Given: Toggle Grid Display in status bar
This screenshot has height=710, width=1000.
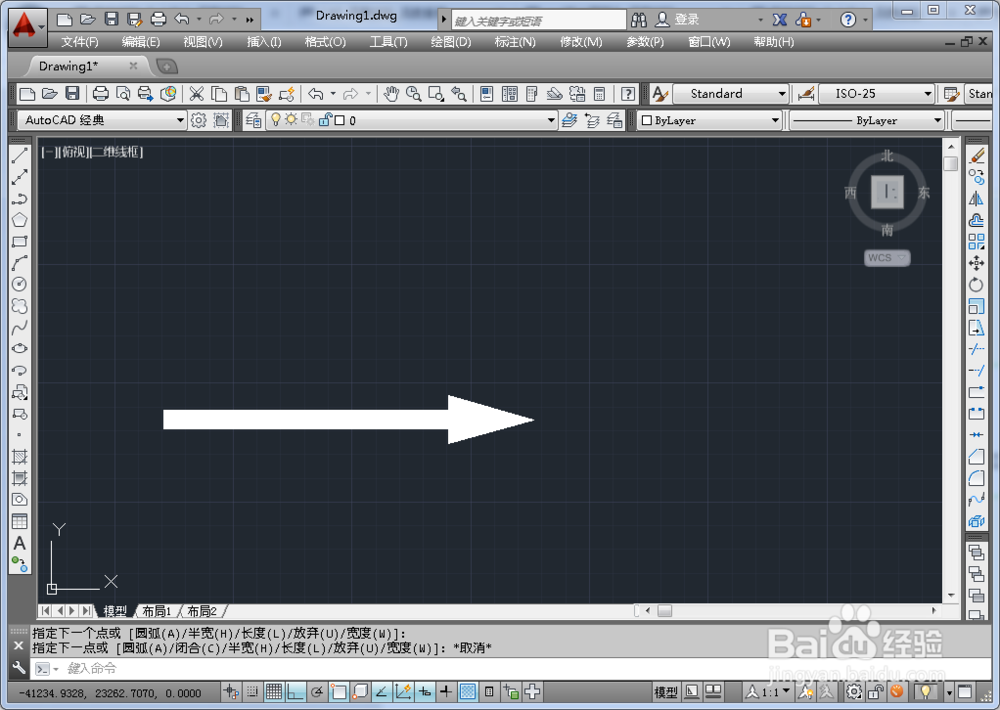Looking at the screenshot, I should (274, 692).
